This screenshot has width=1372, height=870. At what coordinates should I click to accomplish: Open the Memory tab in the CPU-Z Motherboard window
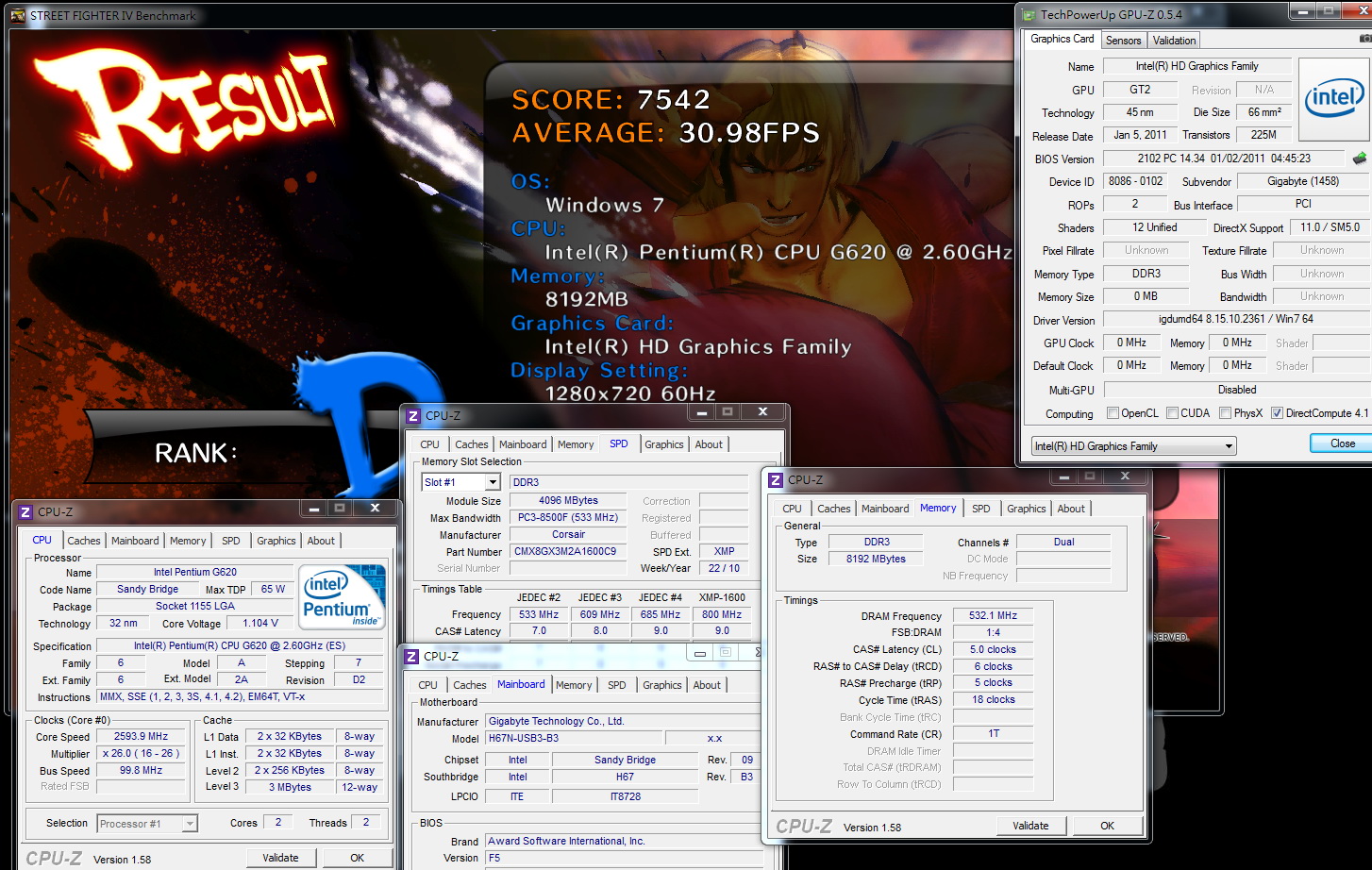pos(574,685)
